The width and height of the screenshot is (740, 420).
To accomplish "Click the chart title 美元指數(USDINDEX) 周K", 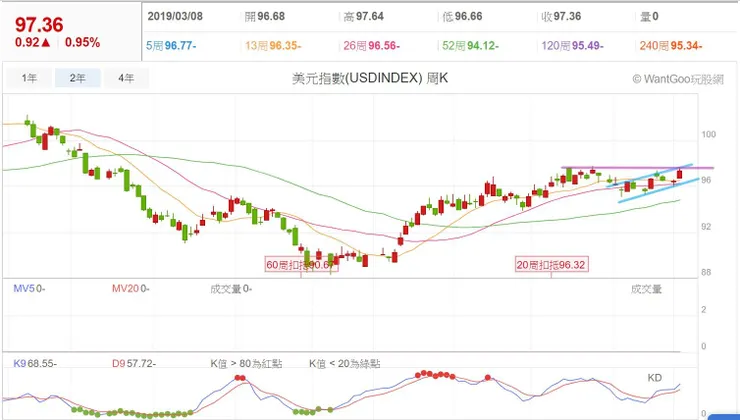I will click(370, 78).
